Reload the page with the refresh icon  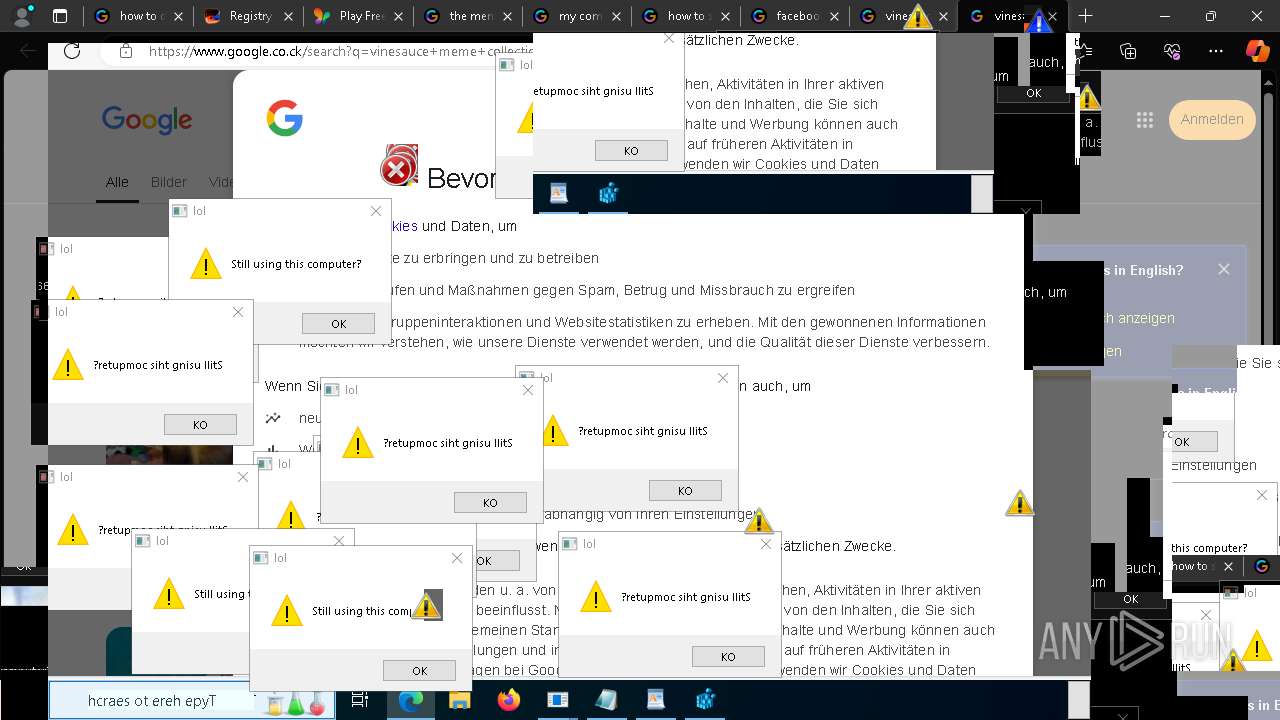[x=71, y=51]
